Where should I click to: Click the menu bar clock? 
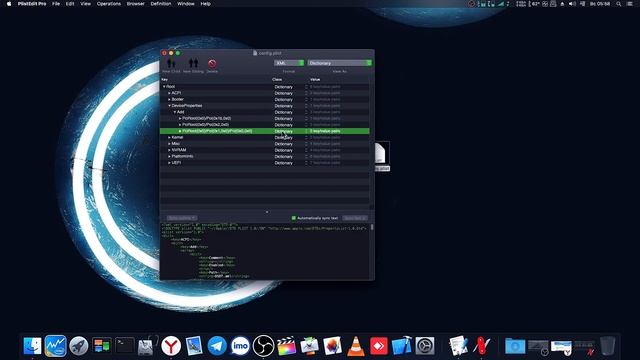click(600, 4)
